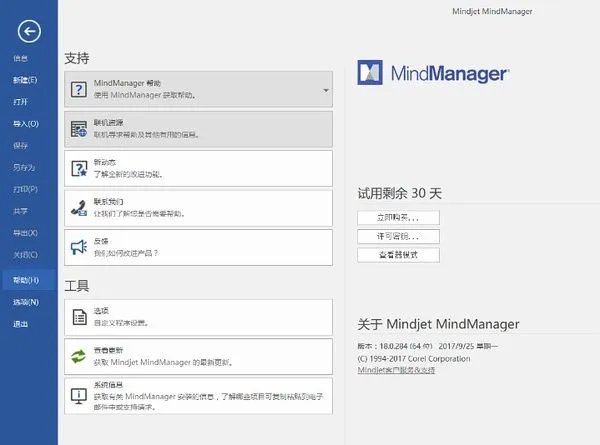Screen dimensions: 600x445
Task: Open the 新动态 what's new icon
Action: (79, 168)
